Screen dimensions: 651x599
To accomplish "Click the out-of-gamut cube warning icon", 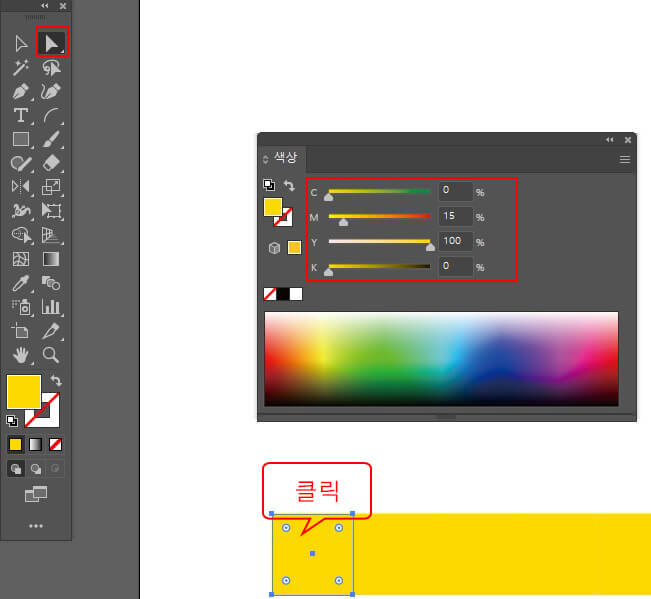I will [274, 248].
